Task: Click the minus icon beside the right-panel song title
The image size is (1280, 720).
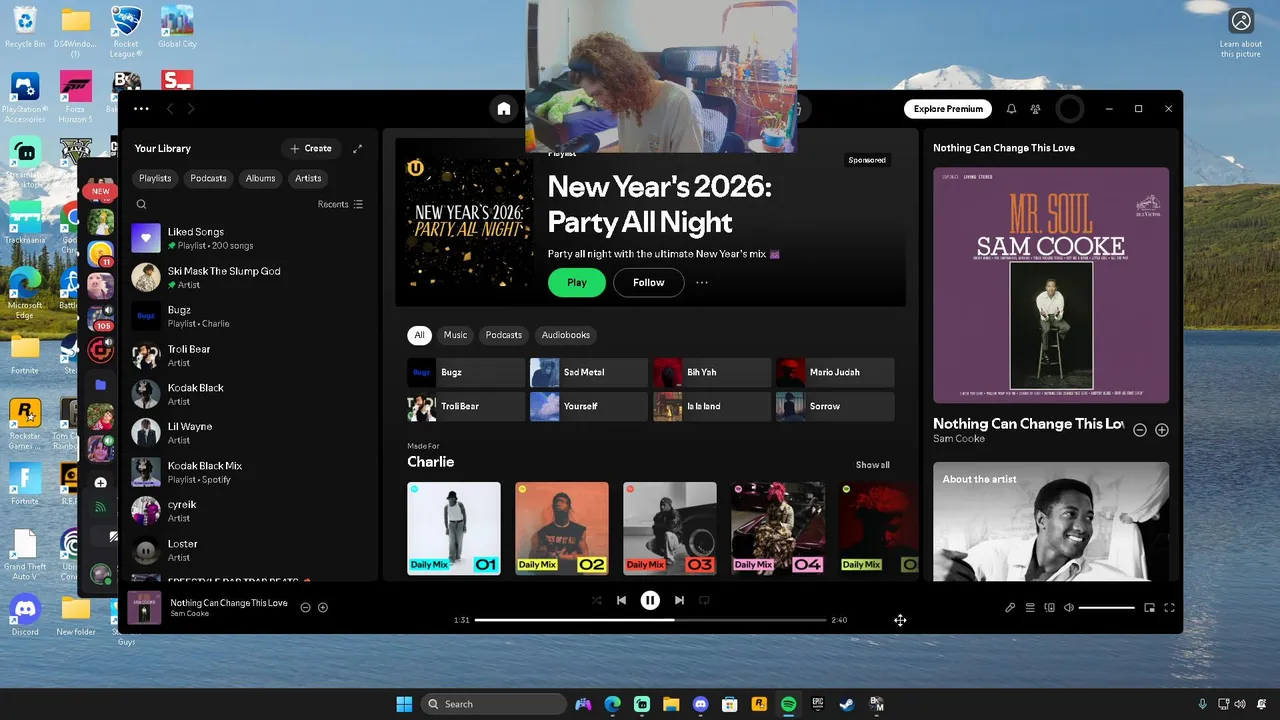Action: 1140,430
